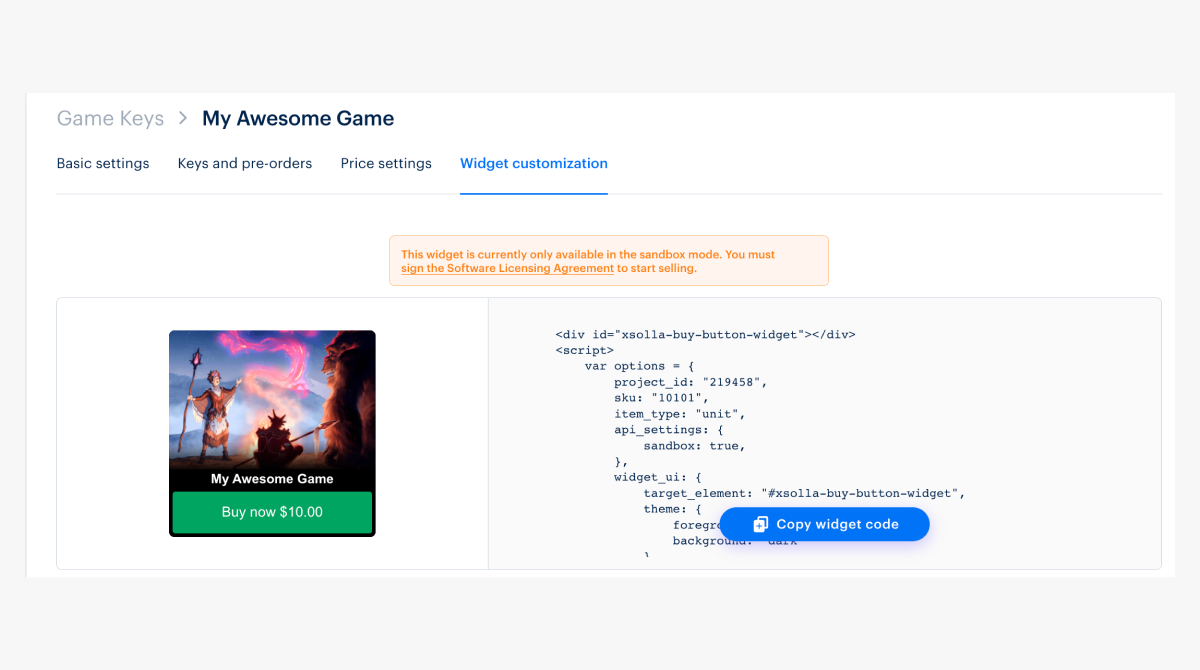
Task: Click the My Awesome Game page heading
Action: [298, 118]
